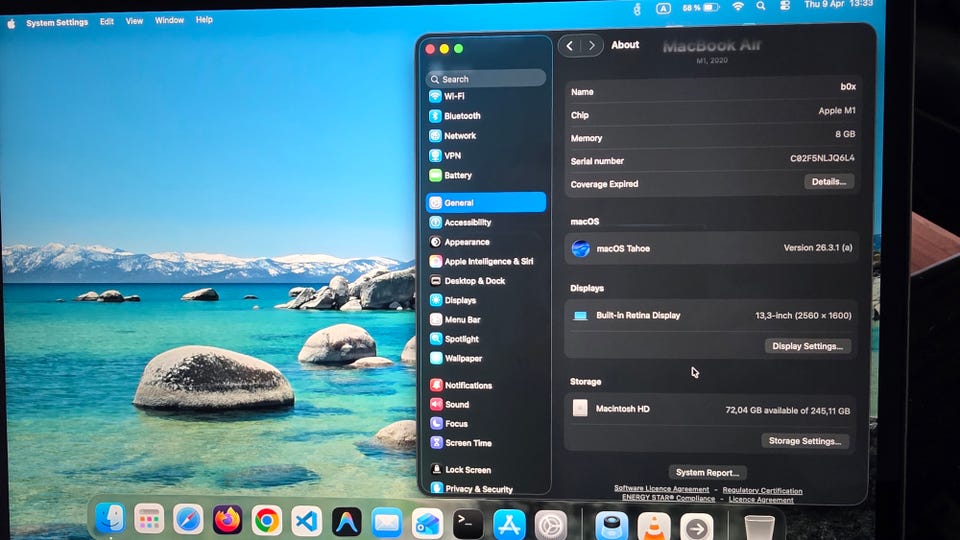
Task: Click the Search field in sidebar
Action: [x=487, y=78]
